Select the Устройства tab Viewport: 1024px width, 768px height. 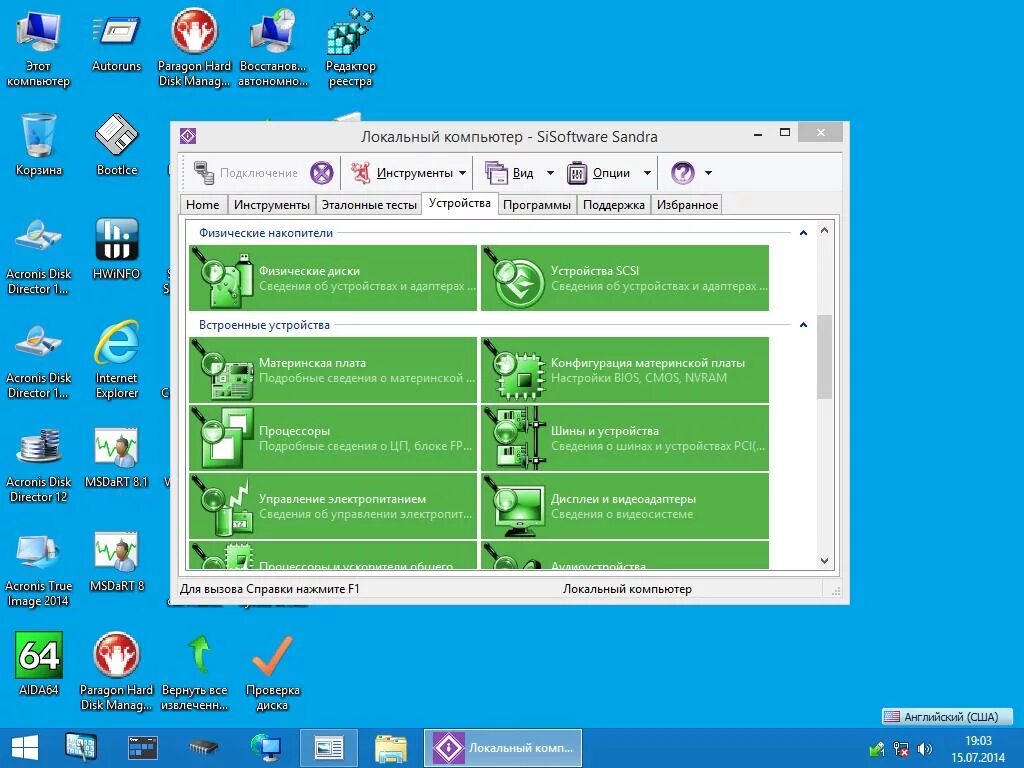click(460, 204)
